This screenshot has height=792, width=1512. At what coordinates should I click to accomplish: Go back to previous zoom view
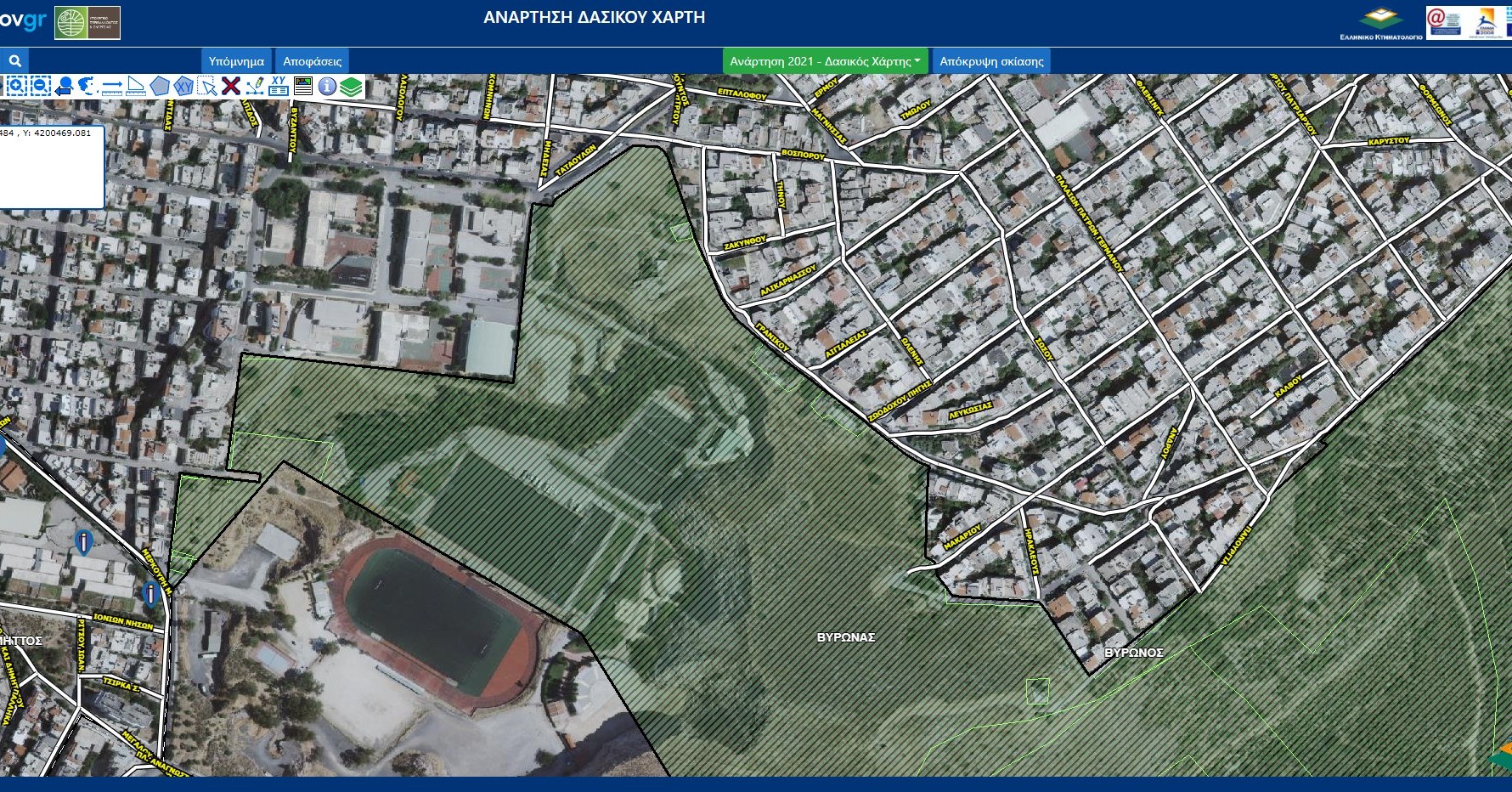click(64, 86)
